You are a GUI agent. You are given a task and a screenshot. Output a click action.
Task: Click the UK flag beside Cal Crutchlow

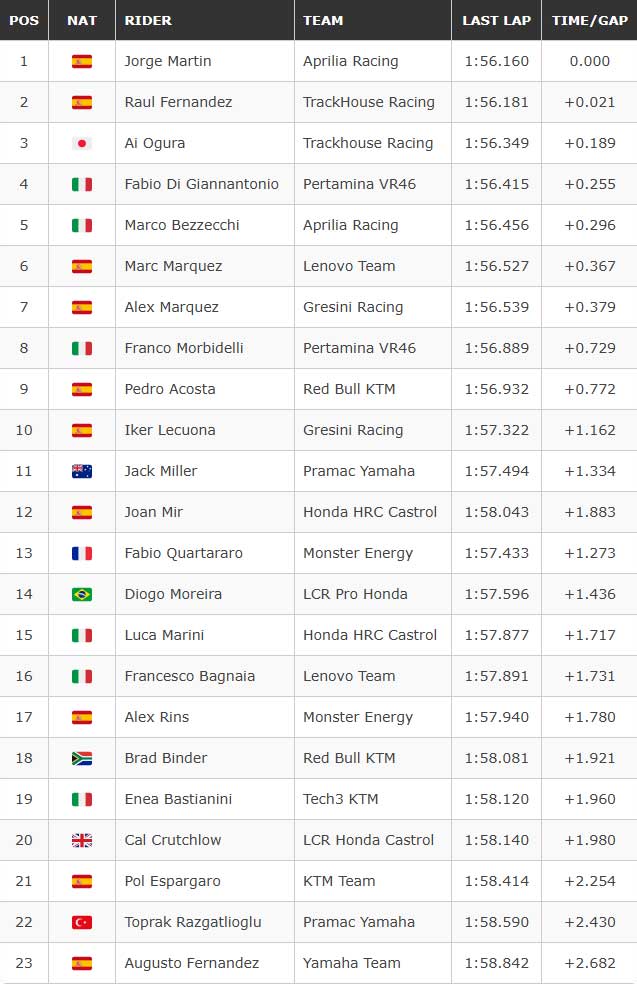point(82,840)
